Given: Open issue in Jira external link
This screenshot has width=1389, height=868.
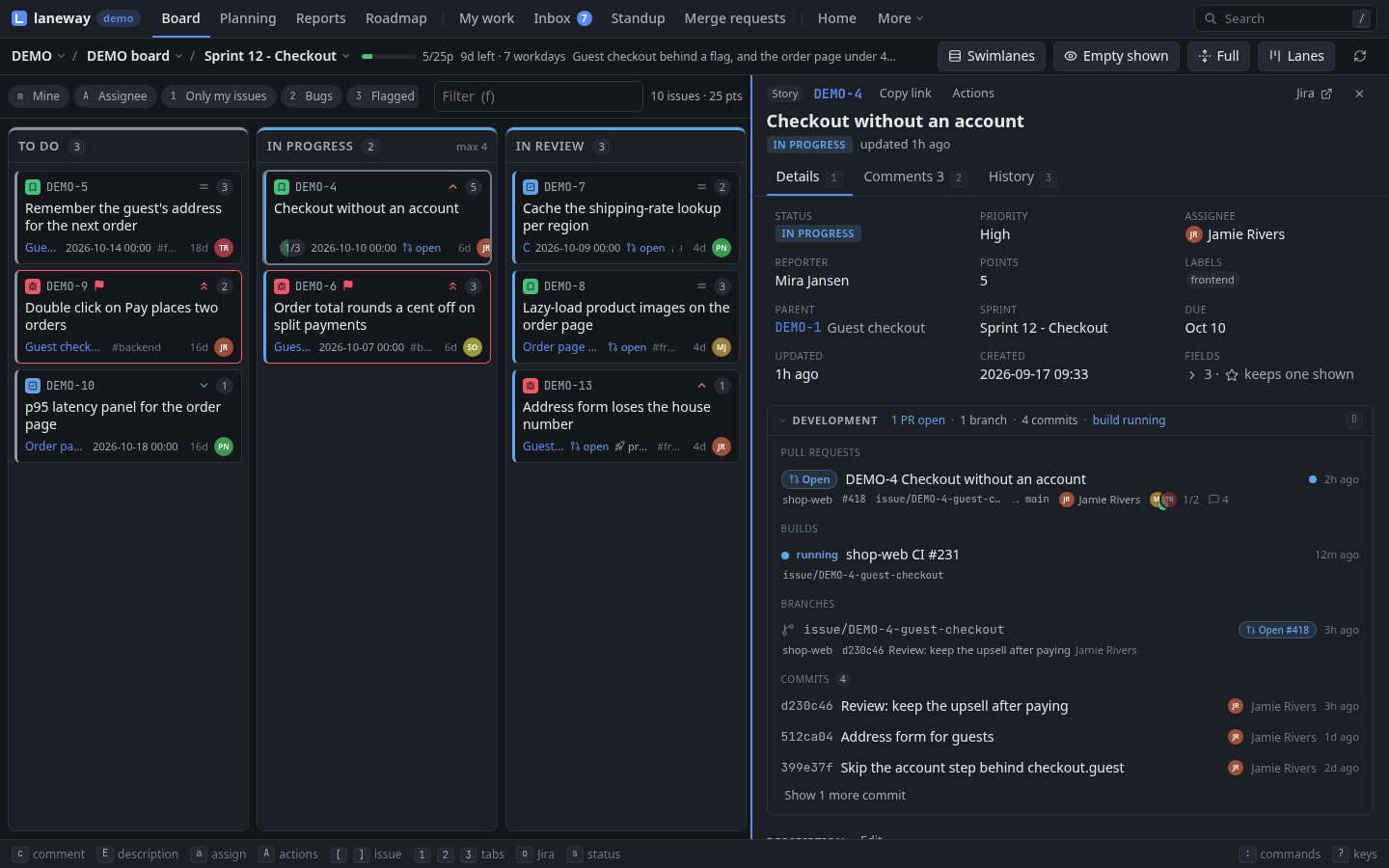Looking at the screenshot, I should click(x=1314, y=94).
